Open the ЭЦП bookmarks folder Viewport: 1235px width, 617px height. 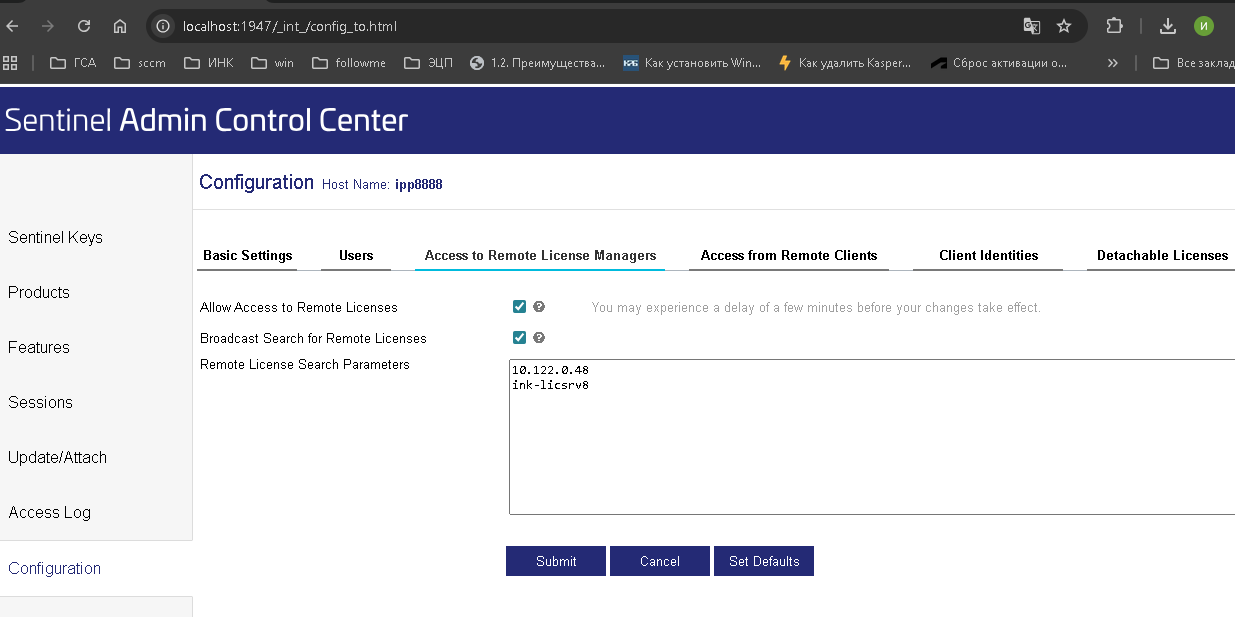pos(429,63)
